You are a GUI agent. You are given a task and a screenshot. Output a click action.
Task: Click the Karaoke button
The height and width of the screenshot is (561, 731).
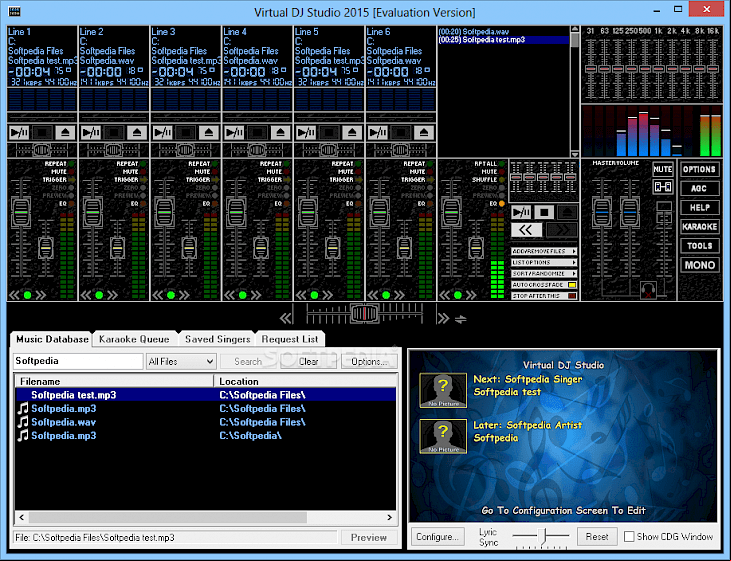(x=699, y=227)
